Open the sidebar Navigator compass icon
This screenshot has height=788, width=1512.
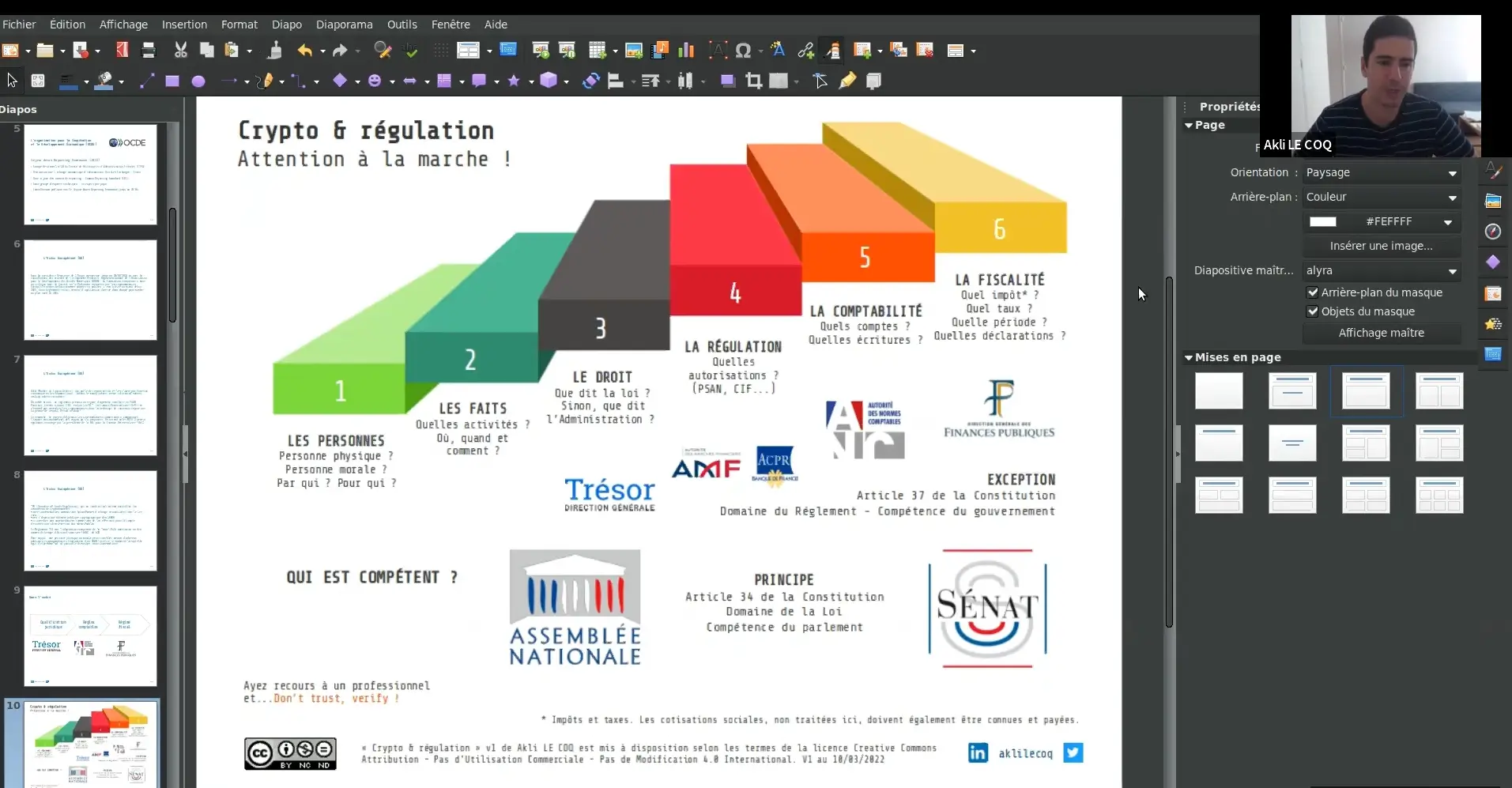1493,232
